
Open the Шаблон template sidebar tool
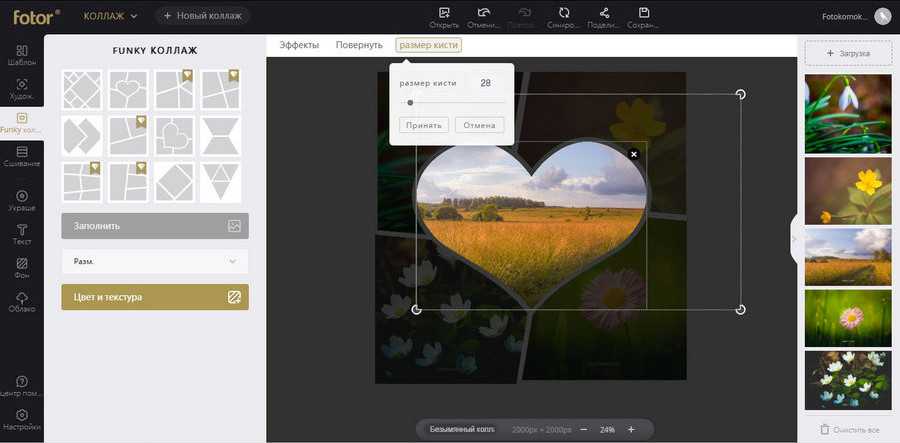(x=22, y=54)
